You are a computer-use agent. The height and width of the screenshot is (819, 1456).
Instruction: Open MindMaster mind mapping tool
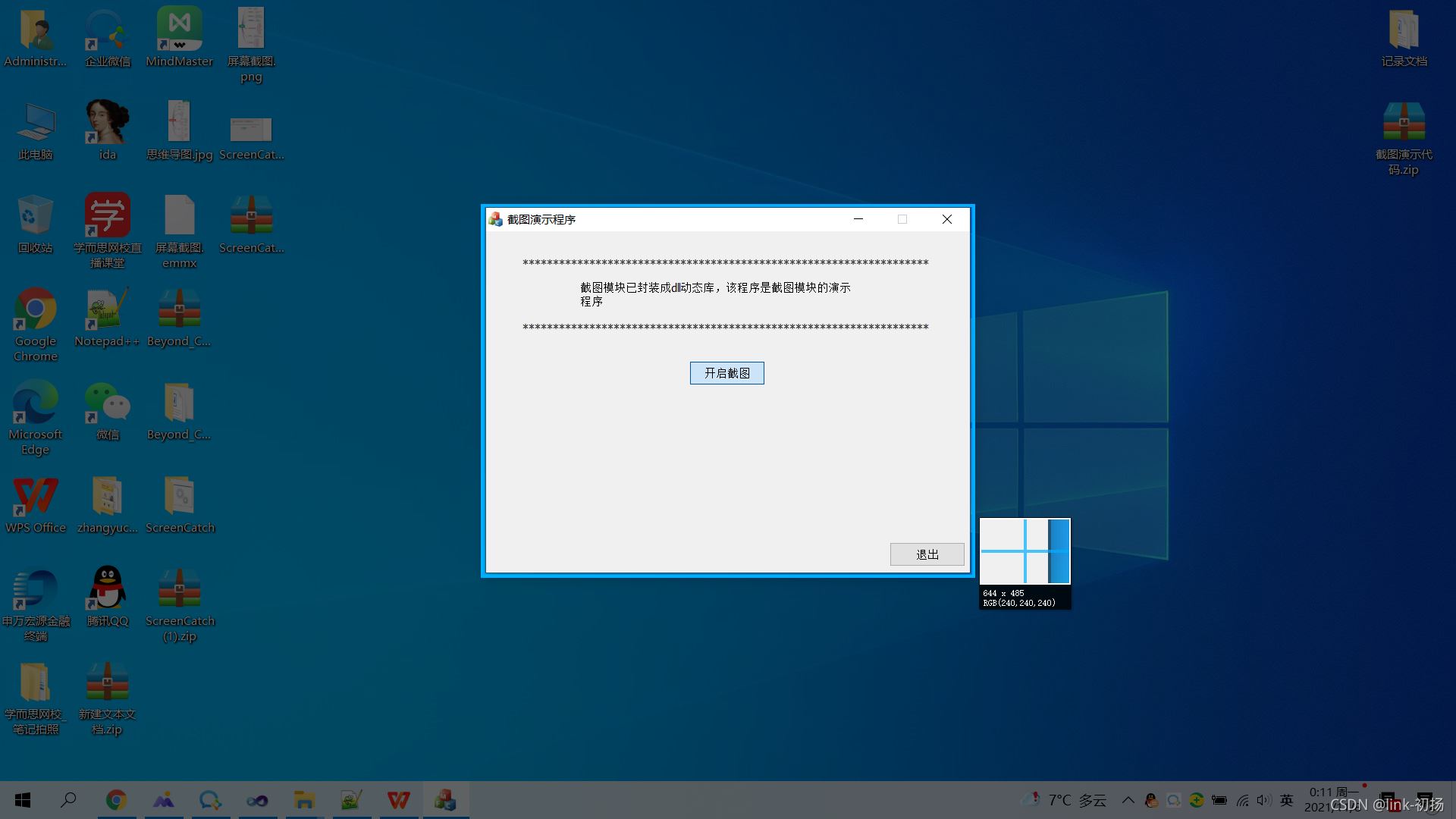point(179,32)
